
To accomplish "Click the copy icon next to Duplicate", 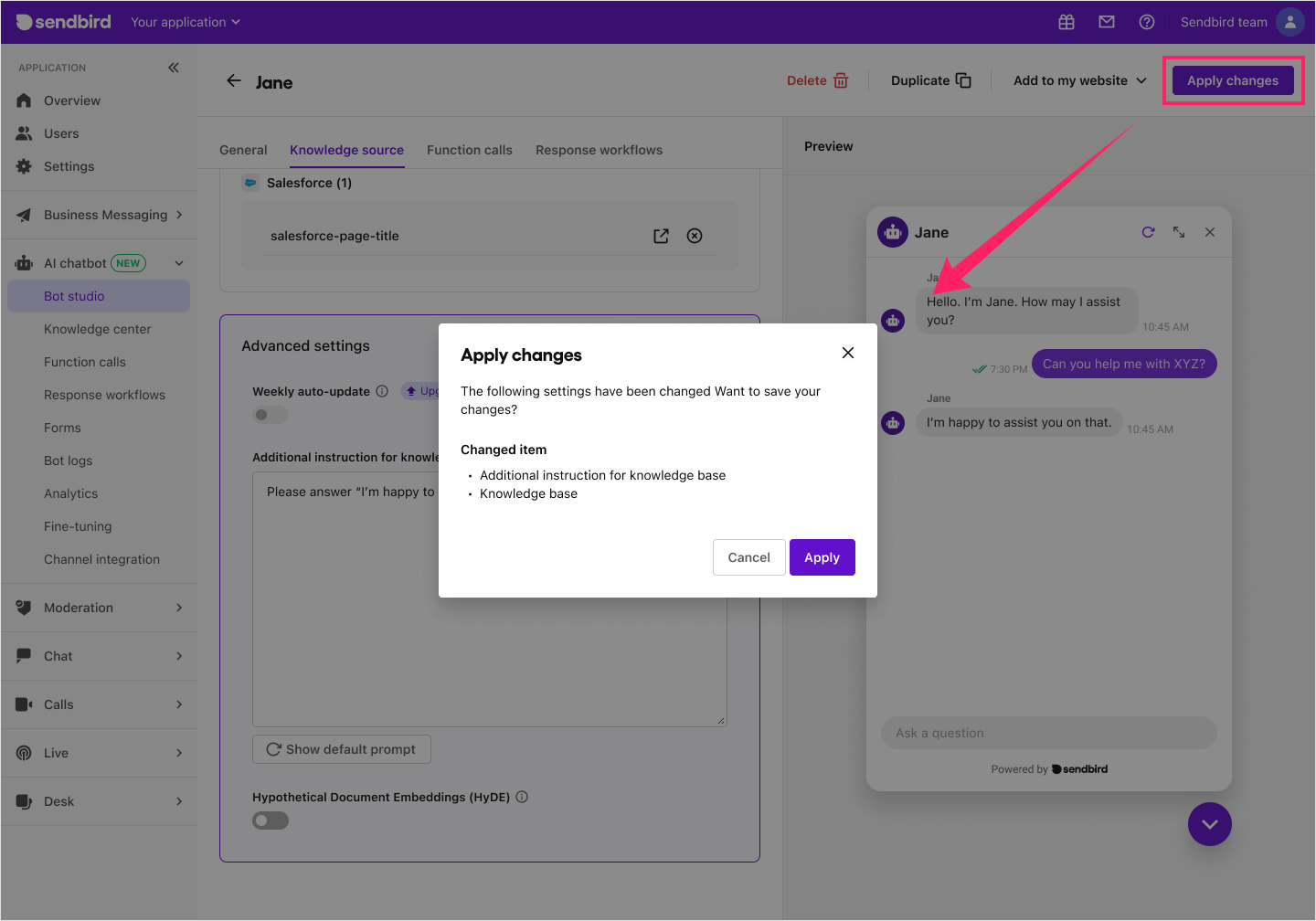I will 963,80.
